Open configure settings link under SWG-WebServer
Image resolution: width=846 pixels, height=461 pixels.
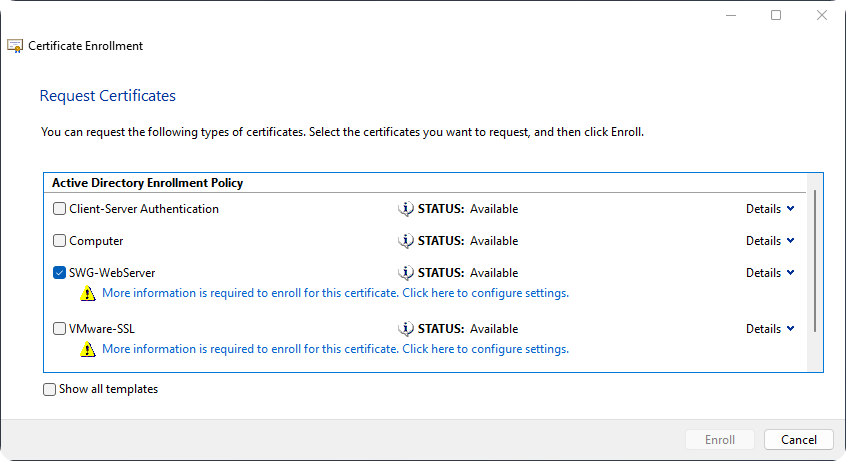pyautogui.click(x=335, y=294)
